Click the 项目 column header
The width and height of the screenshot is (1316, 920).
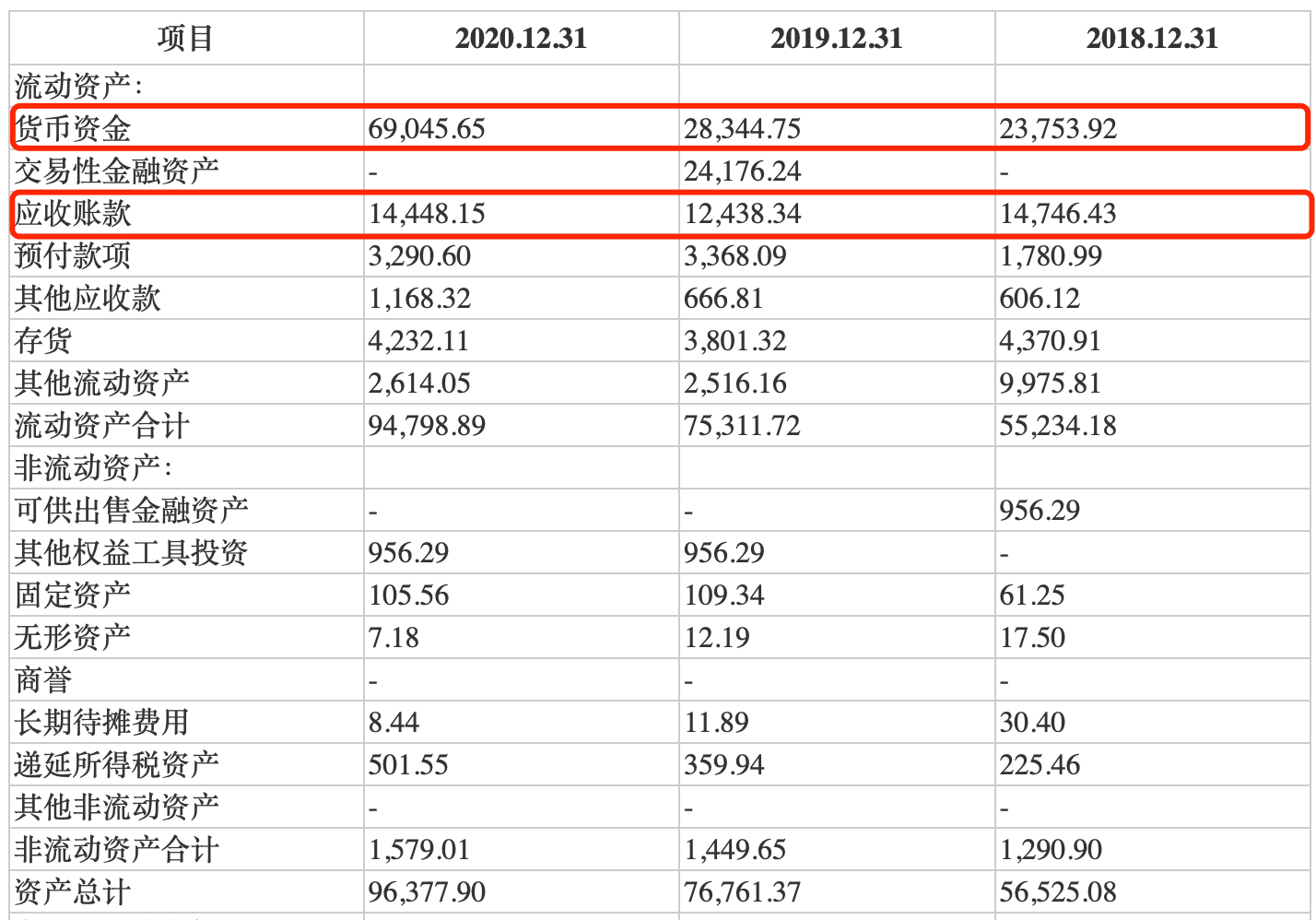point(186,38)
